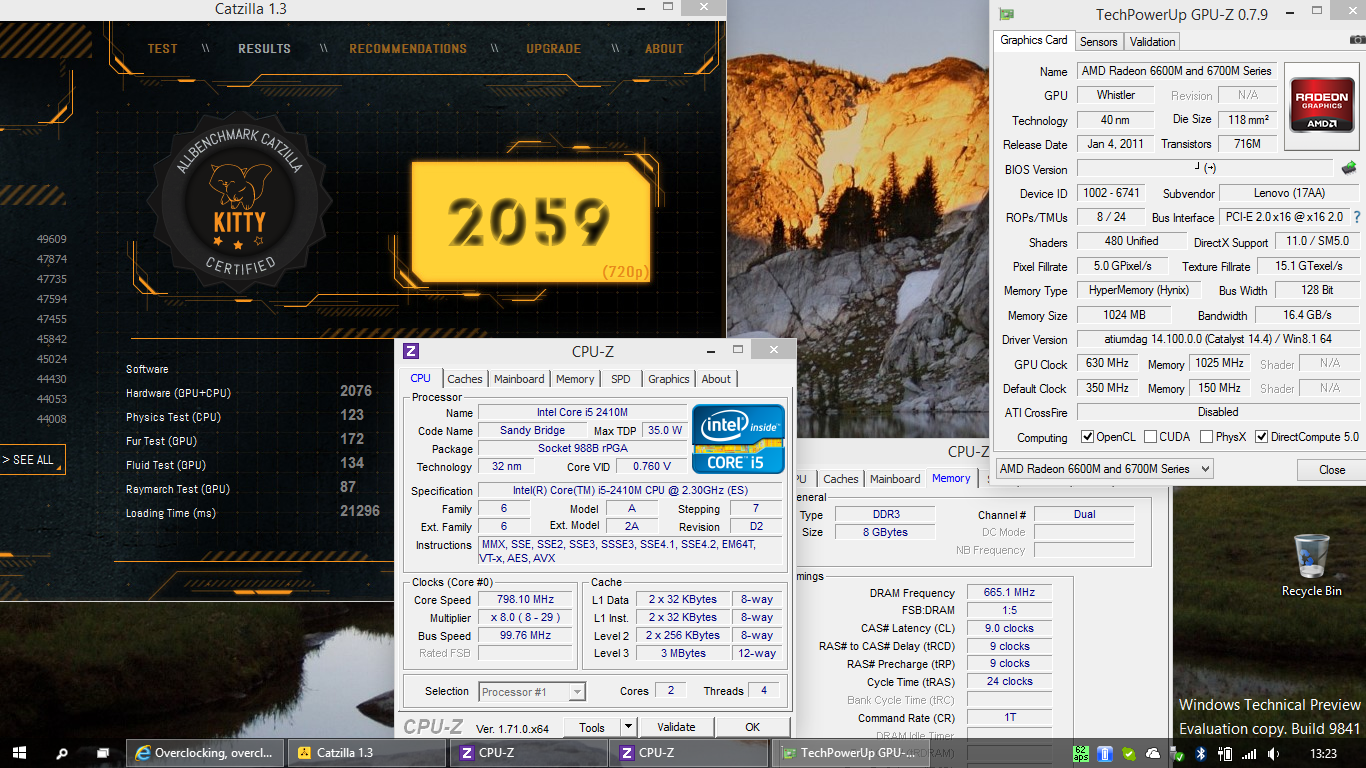Click the Intel Core i5 logo in CPU-Z

pyautogui.click(x=738, y=438)
